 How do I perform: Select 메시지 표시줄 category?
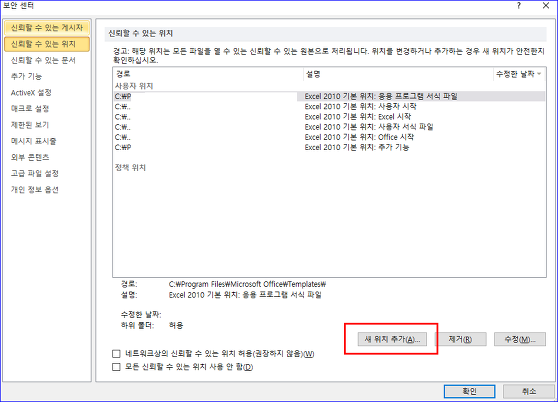33,141
